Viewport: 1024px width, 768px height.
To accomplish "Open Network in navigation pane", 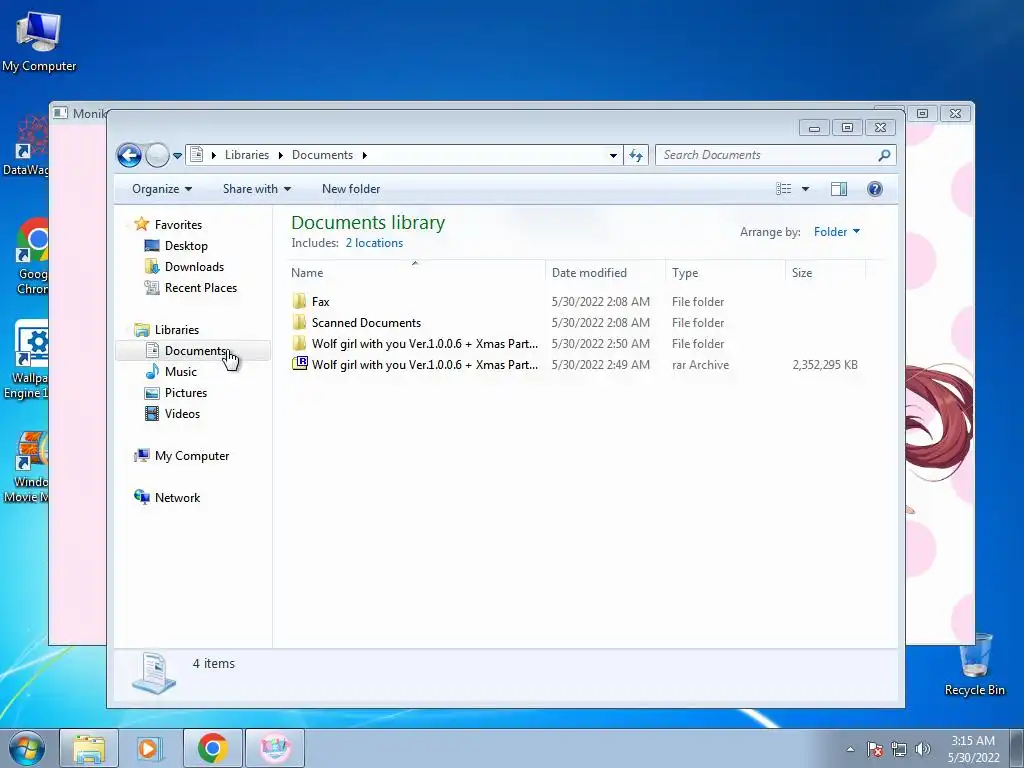I will pos(177,498).
